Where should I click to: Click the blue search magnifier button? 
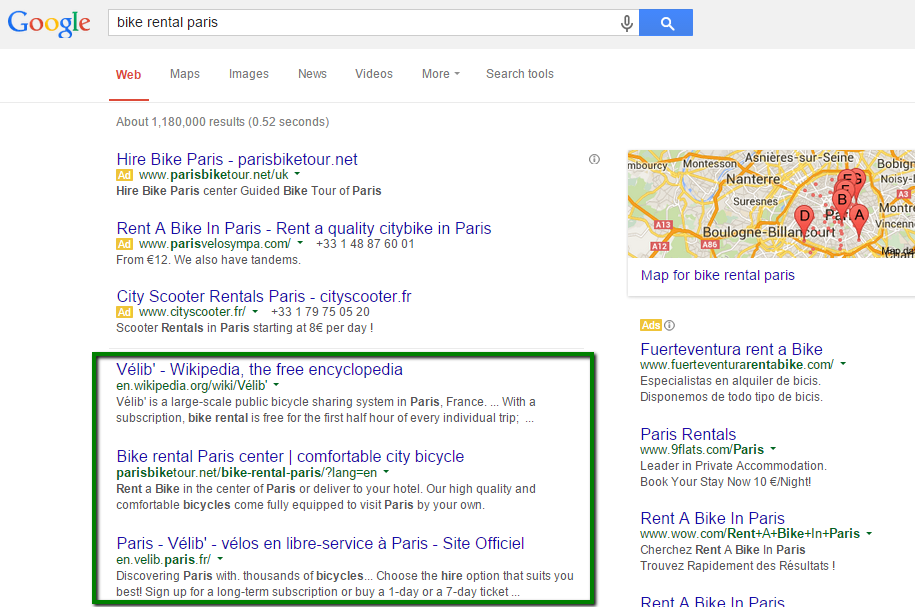[666, 23]
